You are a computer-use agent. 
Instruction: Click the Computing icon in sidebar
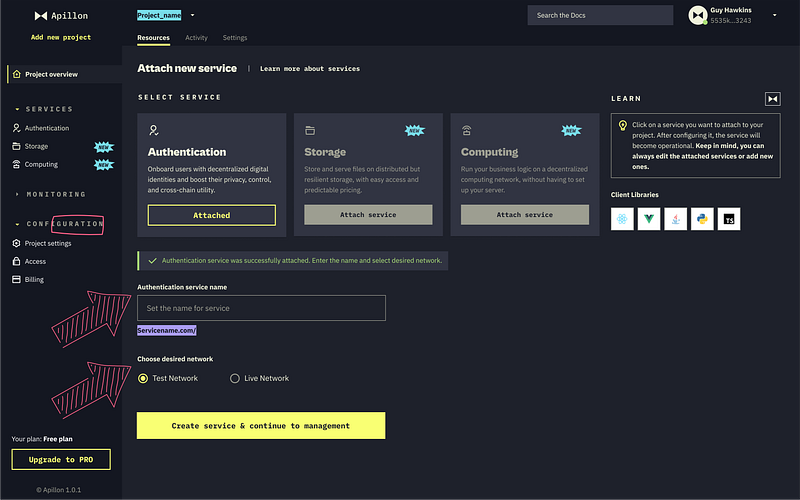point(16,164)
